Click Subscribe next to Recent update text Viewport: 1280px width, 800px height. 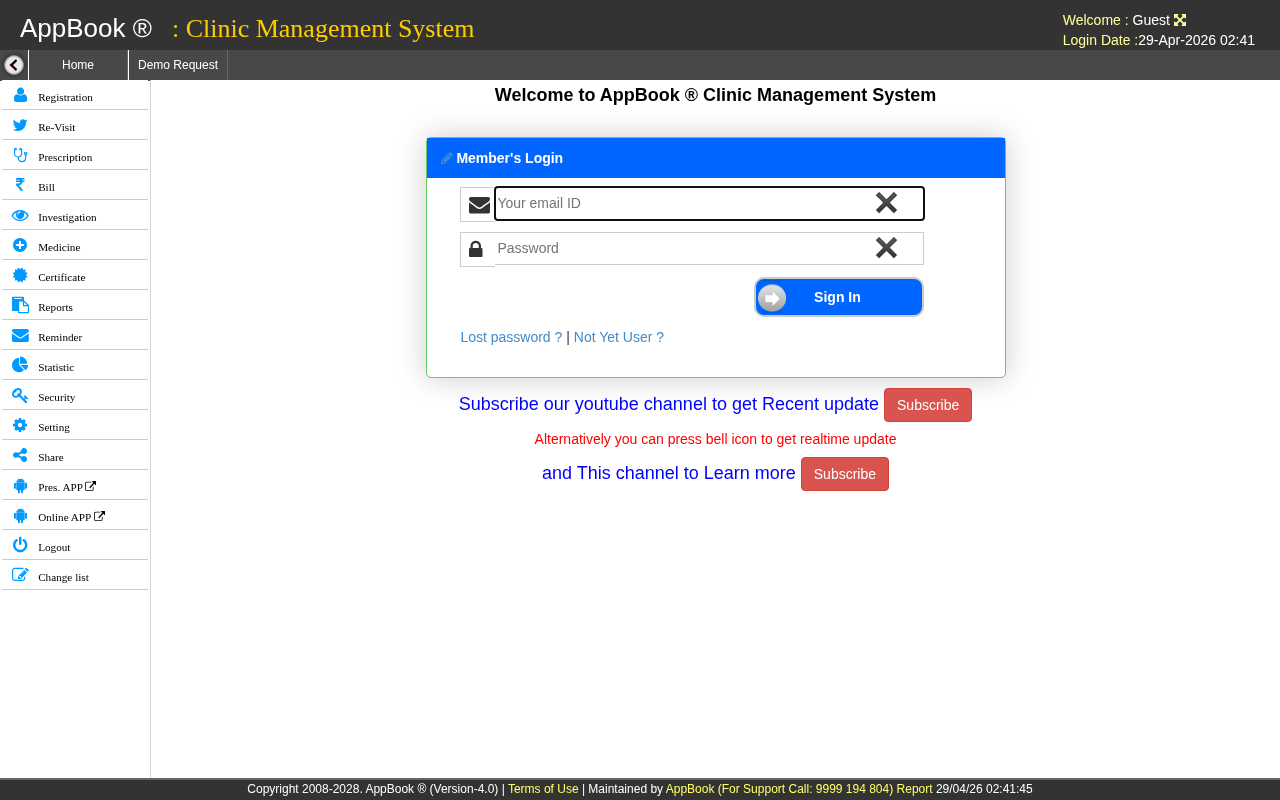click(x=927, y=405)
